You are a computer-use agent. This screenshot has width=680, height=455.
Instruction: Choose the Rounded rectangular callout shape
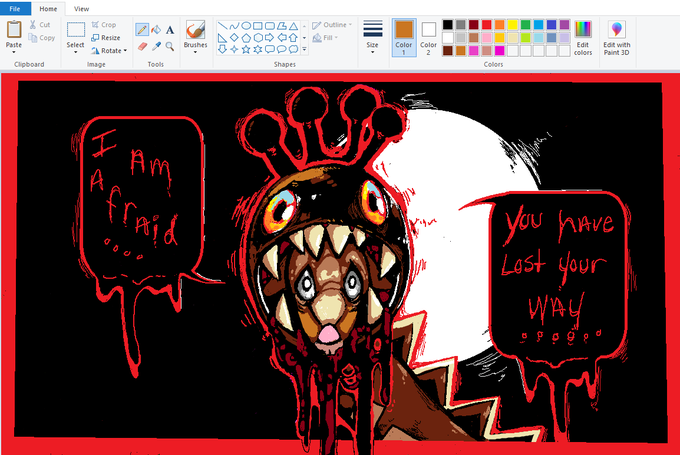coord(270,49)
